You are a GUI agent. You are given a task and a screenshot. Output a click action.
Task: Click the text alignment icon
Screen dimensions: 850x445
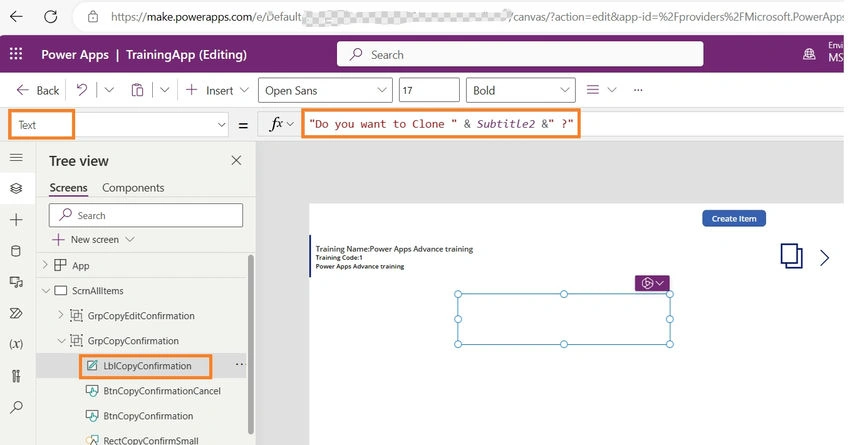click(x=593, y=90)
